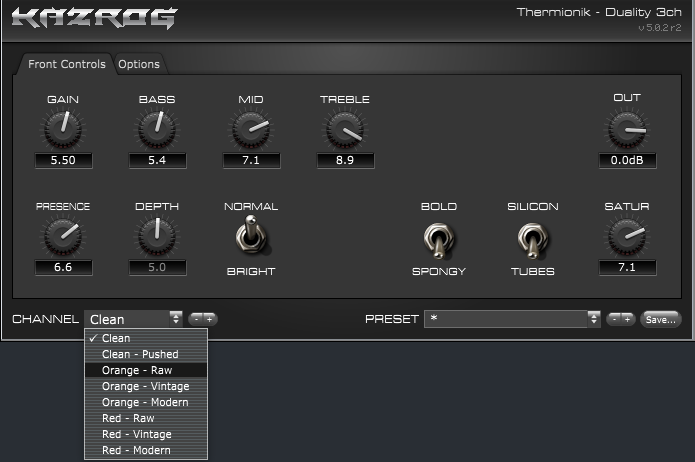Select Orange - Modern channel

click(146, 402)
